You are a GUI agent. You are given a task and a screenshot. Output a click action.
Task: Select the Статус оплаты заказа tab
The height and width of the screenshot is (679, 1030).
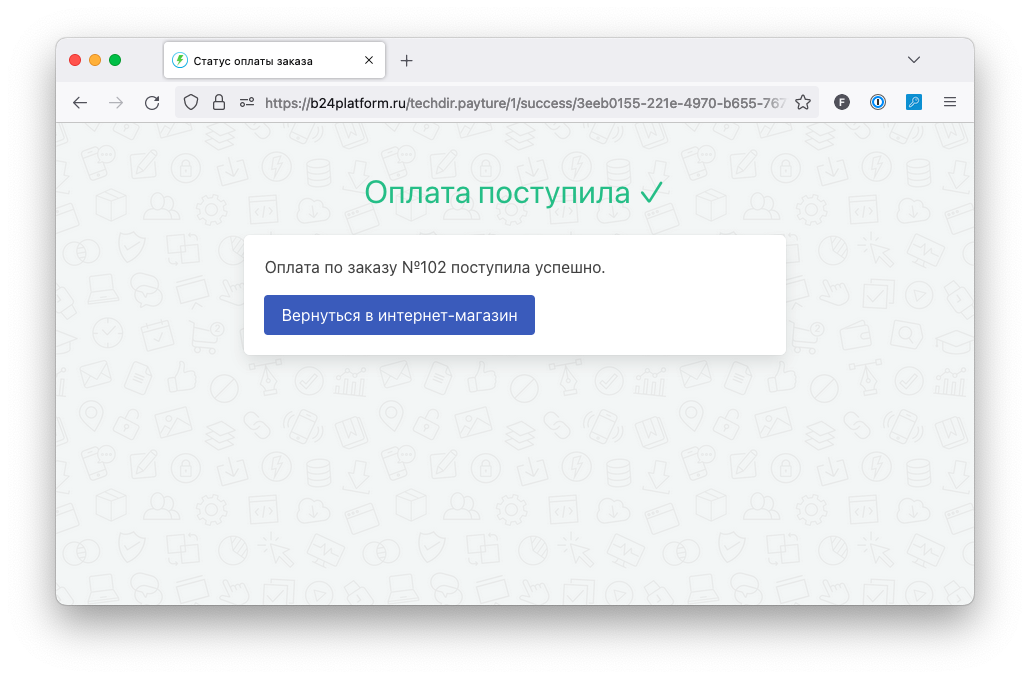(275, 60)
